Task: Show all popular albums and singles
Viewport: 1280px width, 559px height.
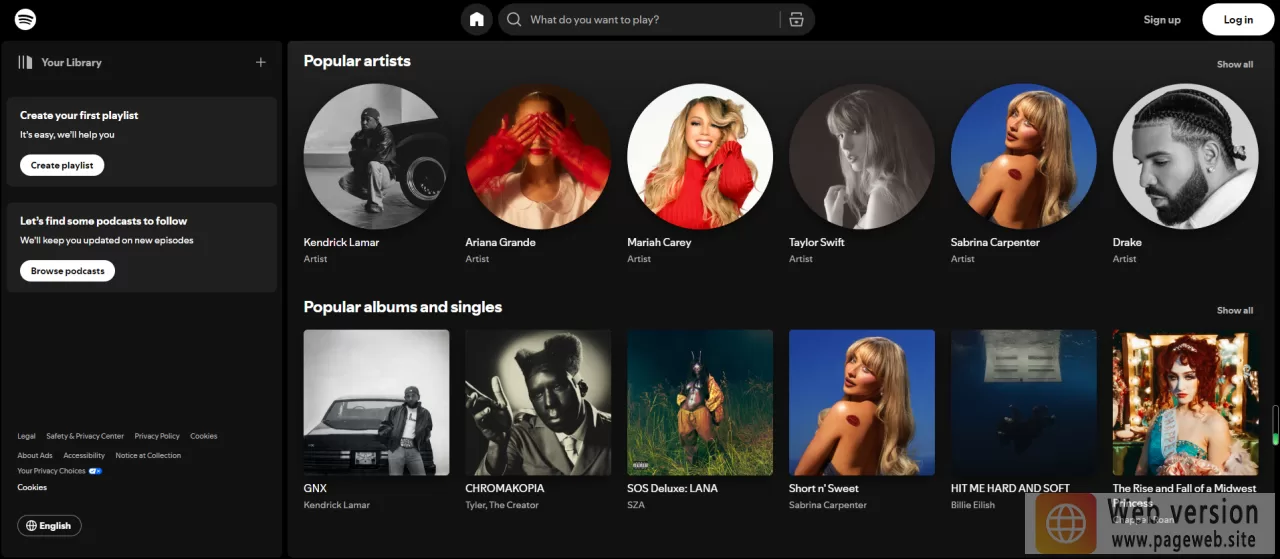Action: pyautogui.click(x=1234, y=310)
